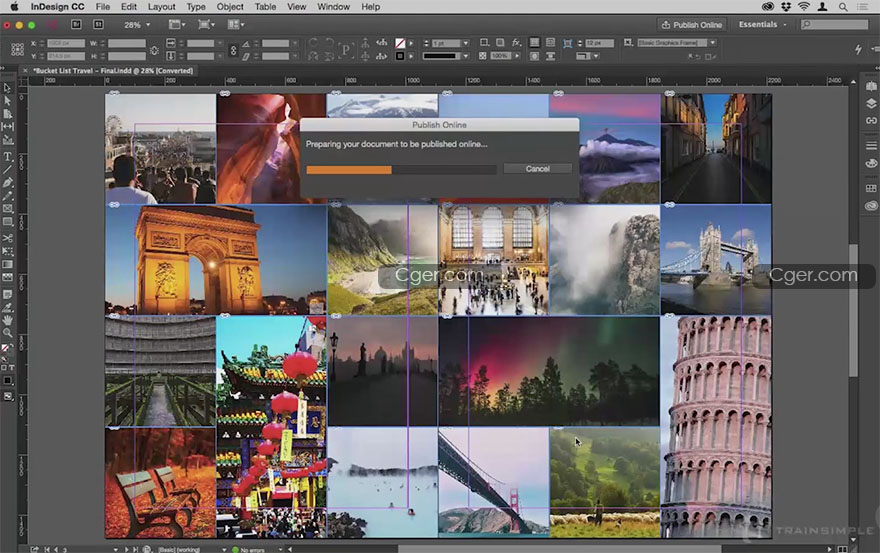Select the Free Transform tool

[7, 251]
